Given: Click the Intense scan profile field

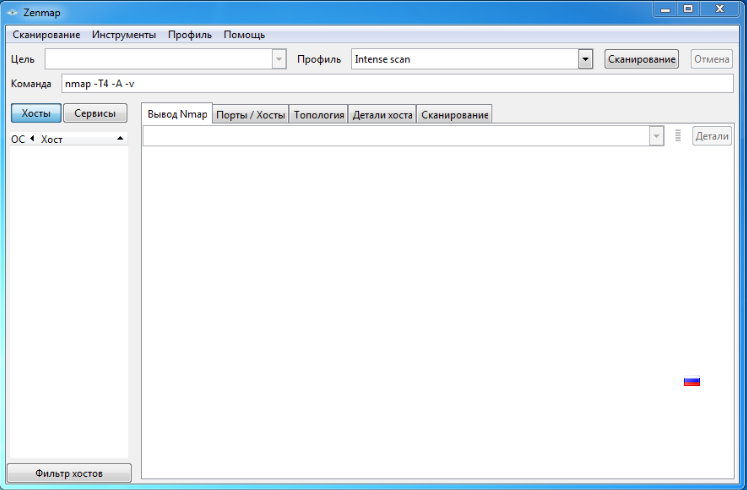Looking at the screenshot, I should click(465, 59).
